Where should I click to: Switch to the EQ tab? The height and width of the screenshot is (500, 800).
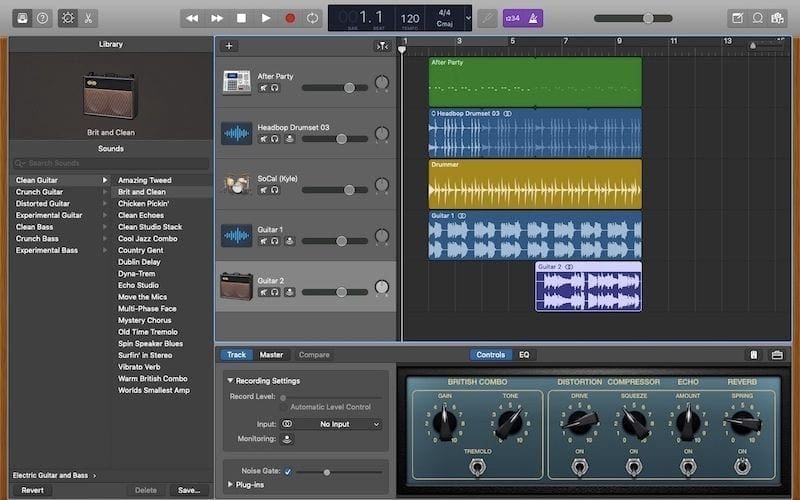coord(524,355)
